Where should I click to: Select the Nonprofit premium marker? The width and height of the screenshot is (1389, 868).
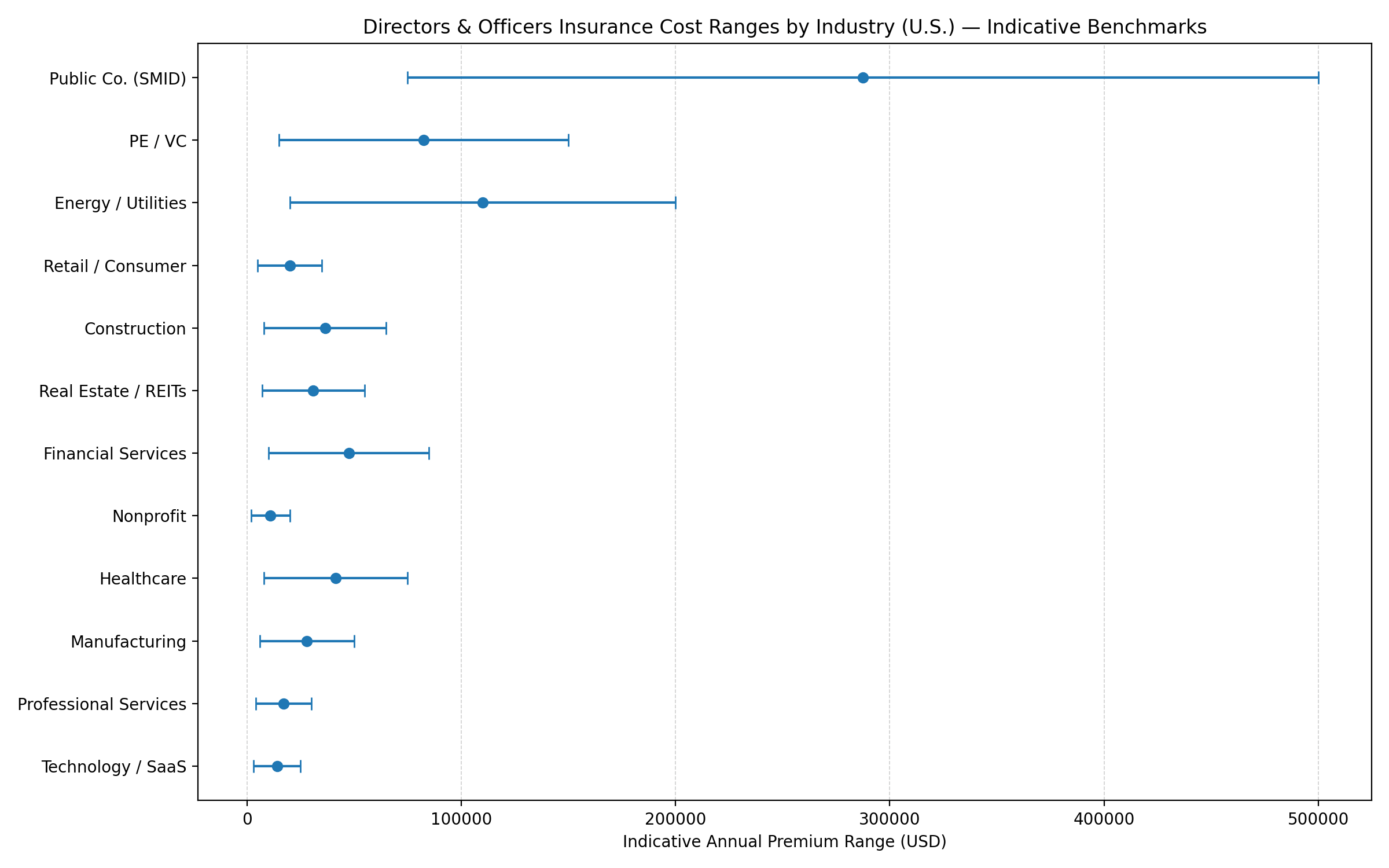point(270,516)
